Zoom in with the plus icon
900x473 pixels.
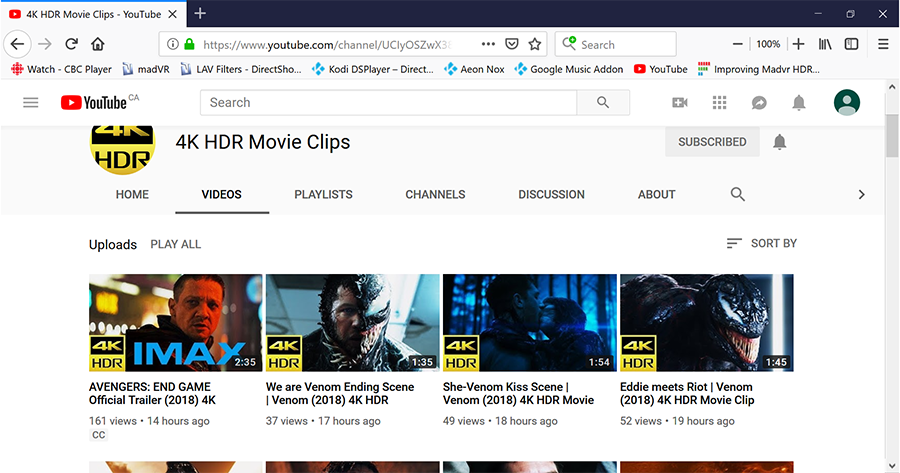(x=798, y=44)
